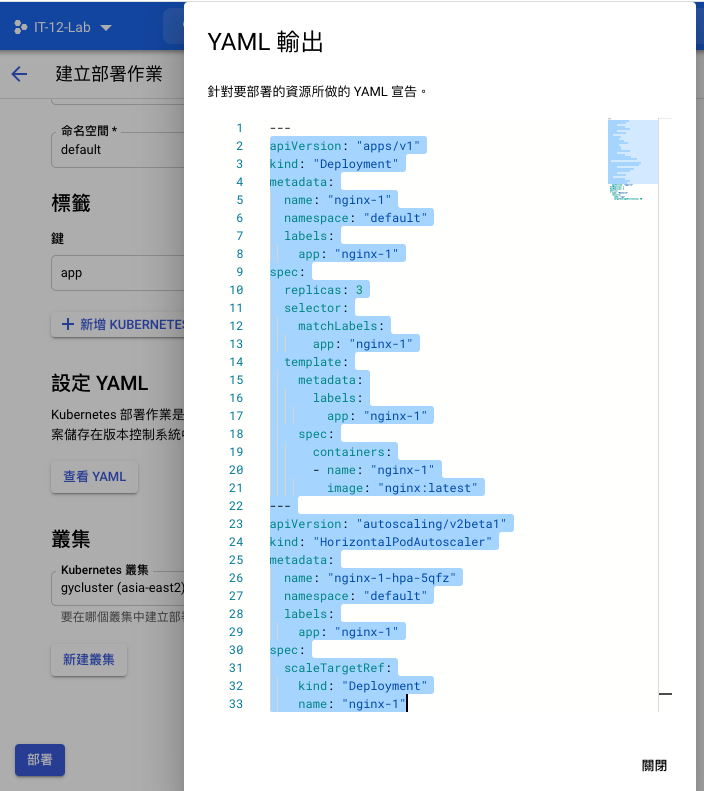Click the 建立部署作業 page heading
The width and height of the screenshot is (704, 791).
109,74
